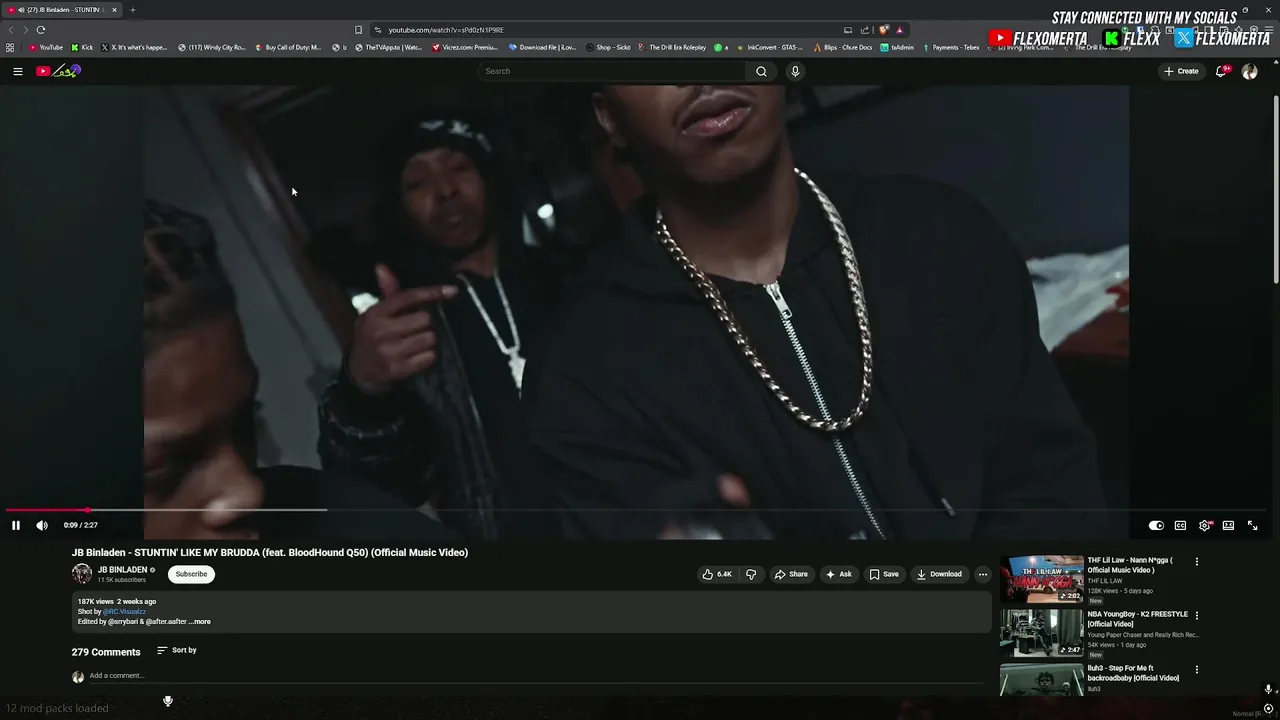Expand description with ...more

tap(200, 622)
